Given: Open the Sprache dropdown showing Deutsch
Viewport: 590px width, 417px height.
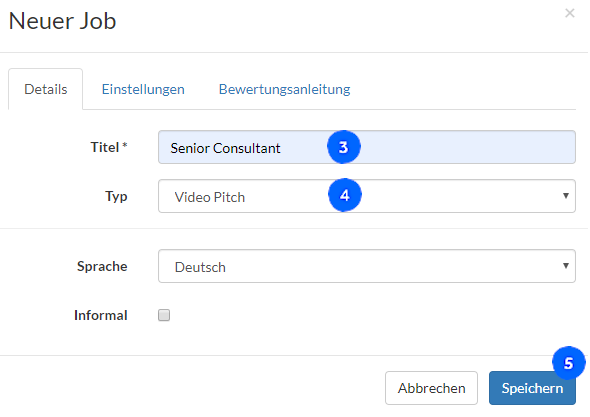Looking at the screenshot, I should point(366,266).
